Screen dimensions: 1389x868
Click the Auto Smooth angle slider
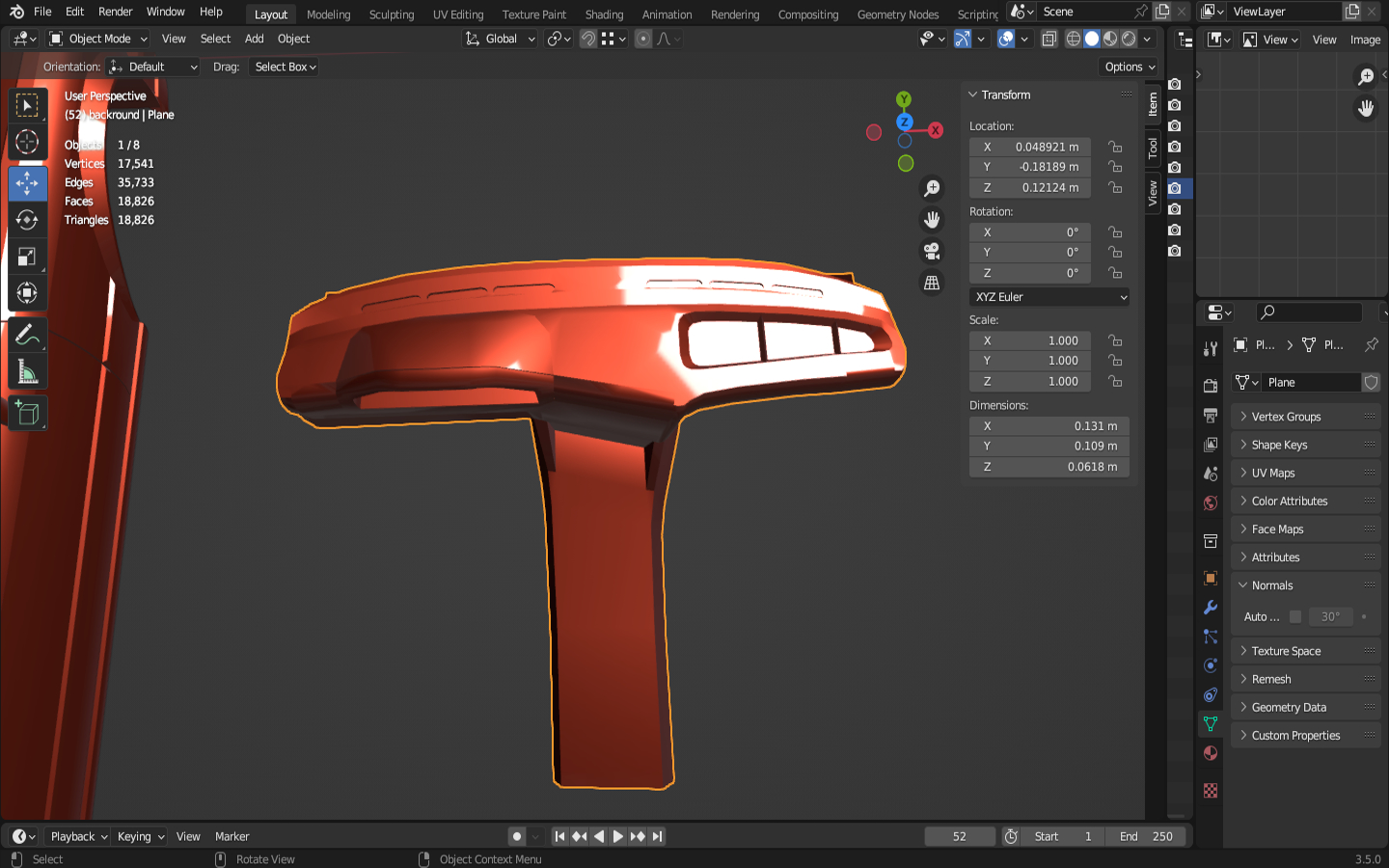(1331, 616)
